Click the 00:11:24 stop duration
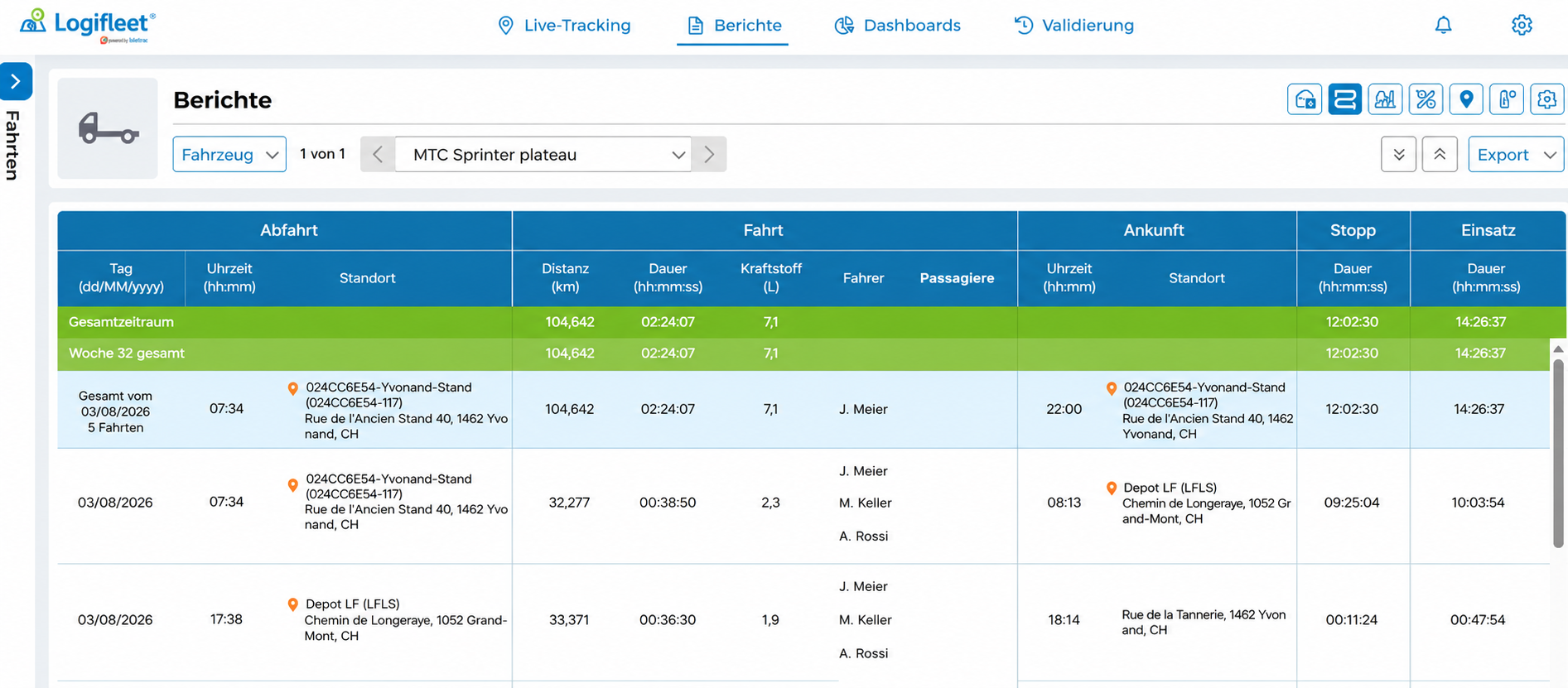 click(x=1352, y=620)
